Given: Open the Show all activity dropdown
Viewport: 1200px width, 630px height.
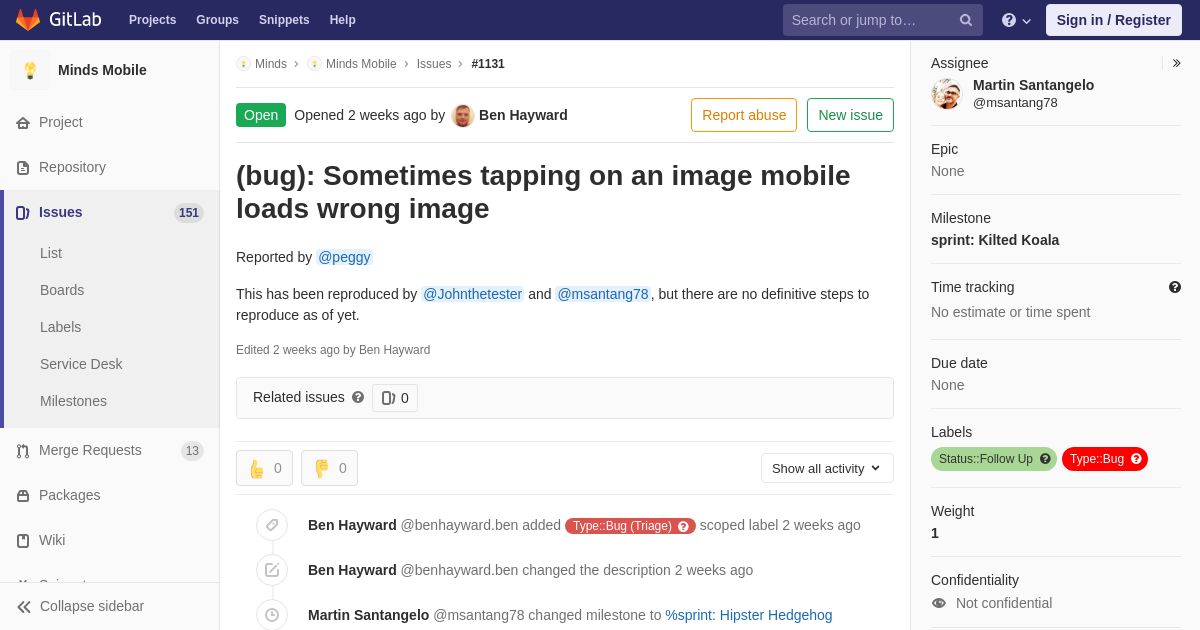Looking at the screenshot, I should point(827,468).
